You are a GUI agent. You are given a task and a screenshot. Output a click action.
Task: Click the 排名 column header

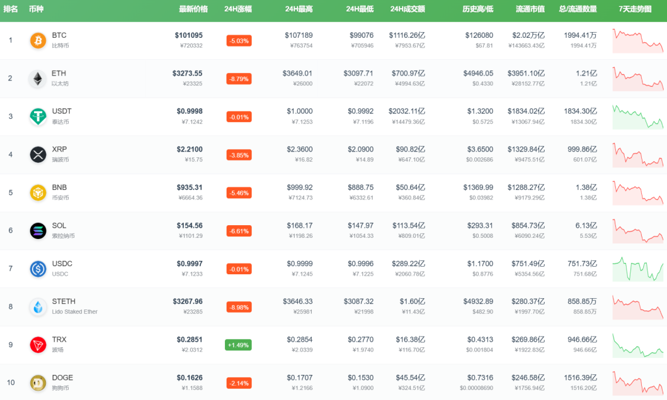click(x=11, y=8)
